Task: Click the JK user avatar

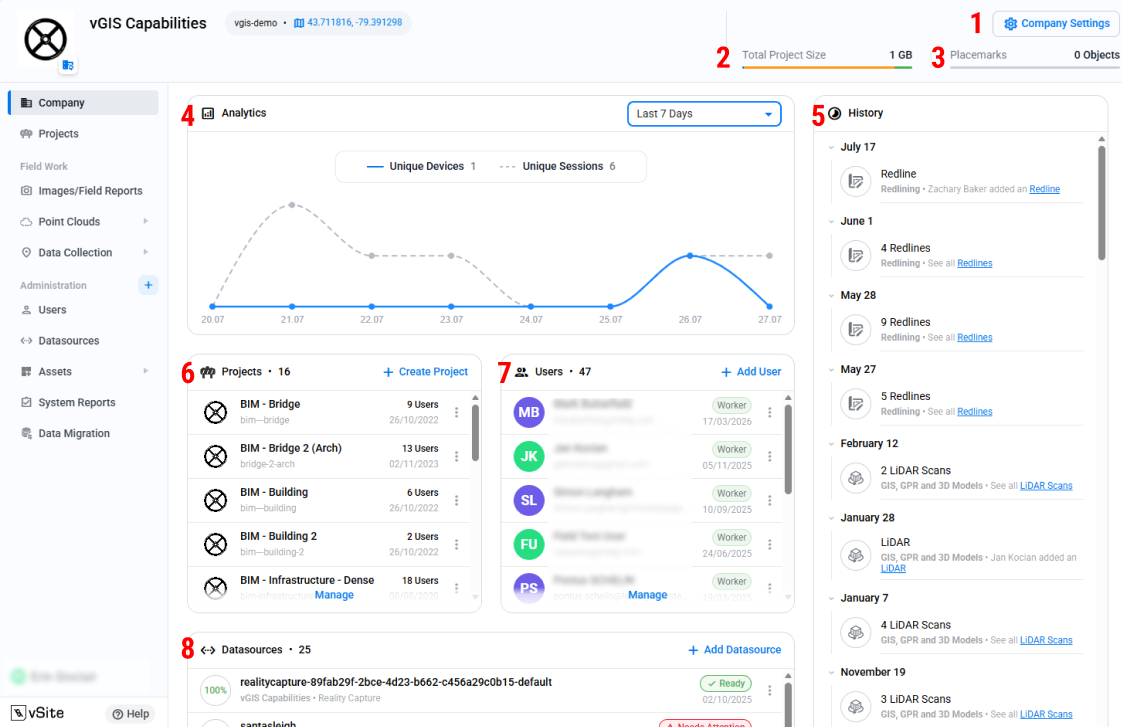Action: 529,457
